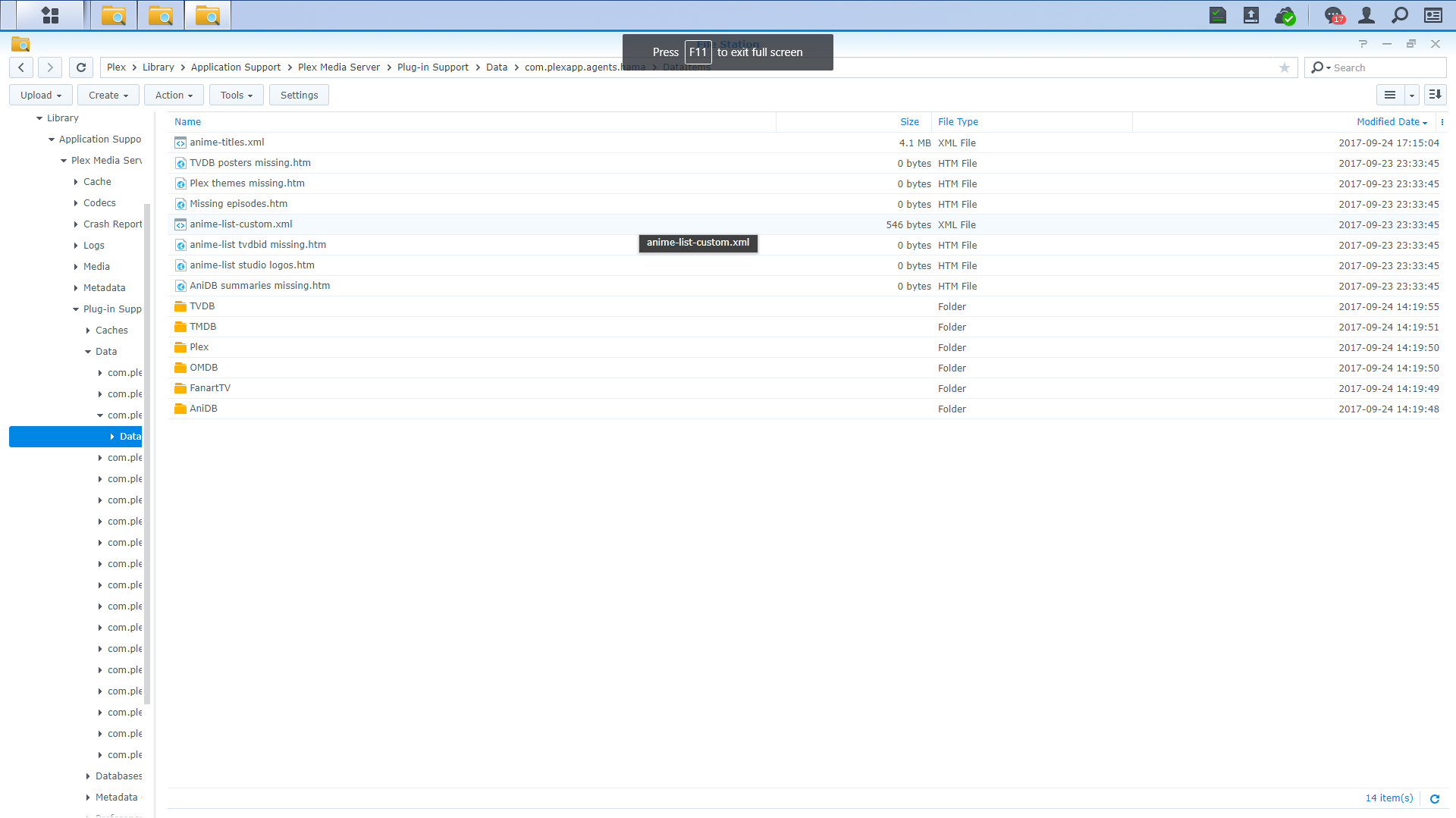This screenshot has height=818, width=1456.
Task: Star current folder as favorite
Action: pyautogui.click(x=1285, y=67)
